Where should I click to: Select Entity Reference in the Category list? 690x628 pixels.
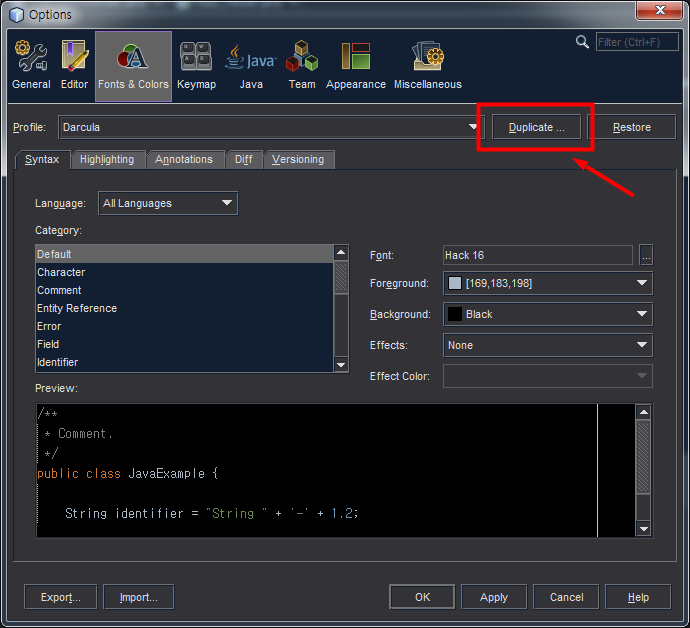tap(184, 308)
